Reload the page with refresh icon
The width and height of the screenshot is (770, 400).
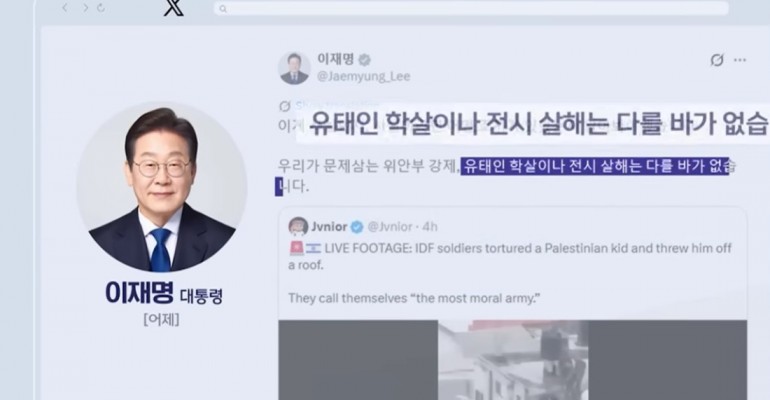(101, 8)
